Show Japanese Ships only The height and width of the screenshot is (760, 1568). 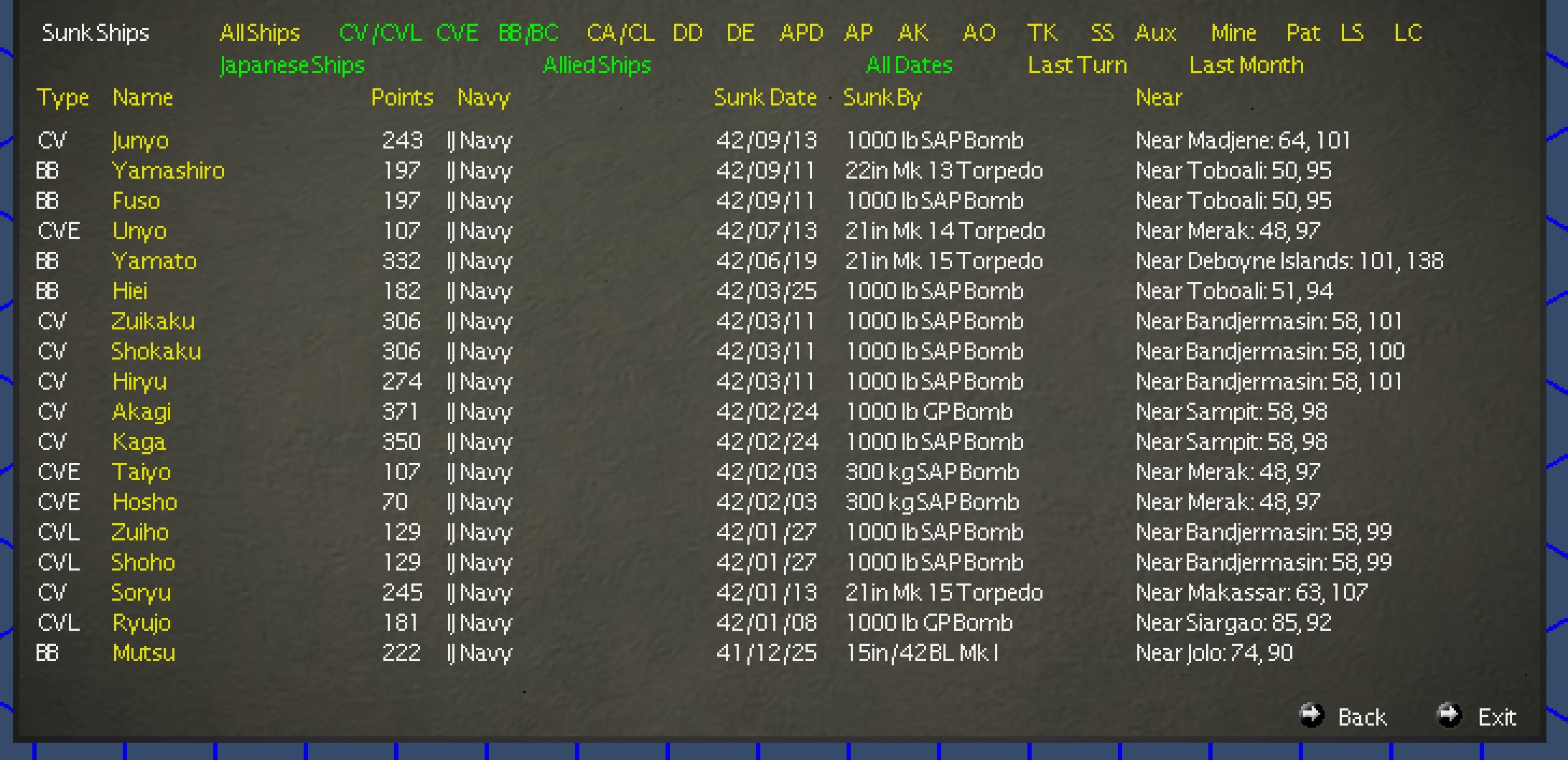292,65
